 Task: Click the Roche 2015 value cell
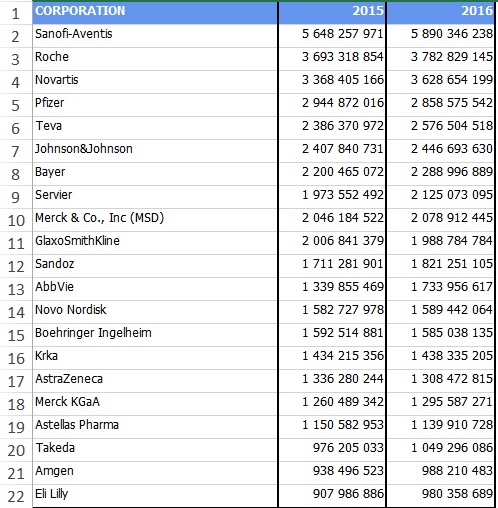click(x=332, y=59)
